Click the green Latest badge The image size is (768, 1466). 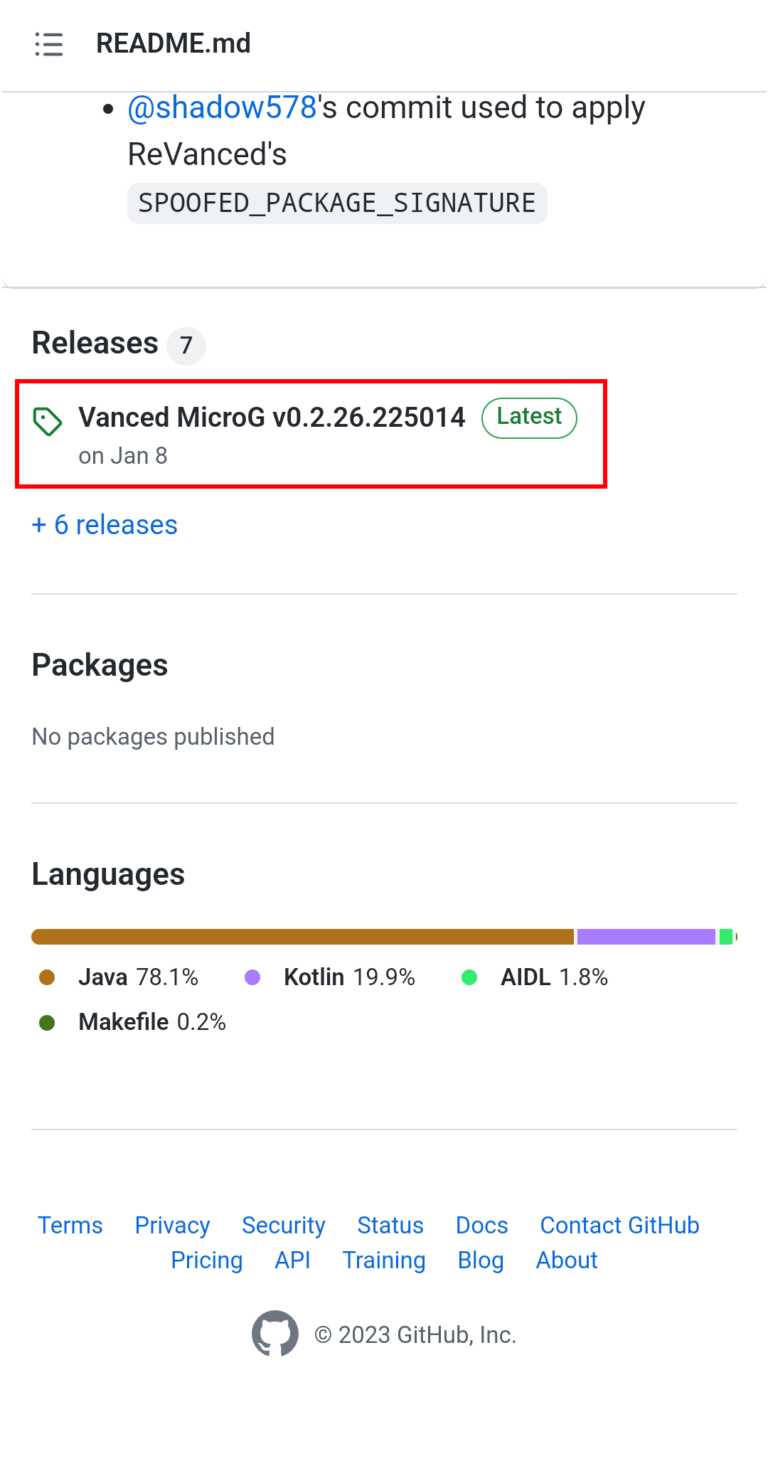point(529,417)
